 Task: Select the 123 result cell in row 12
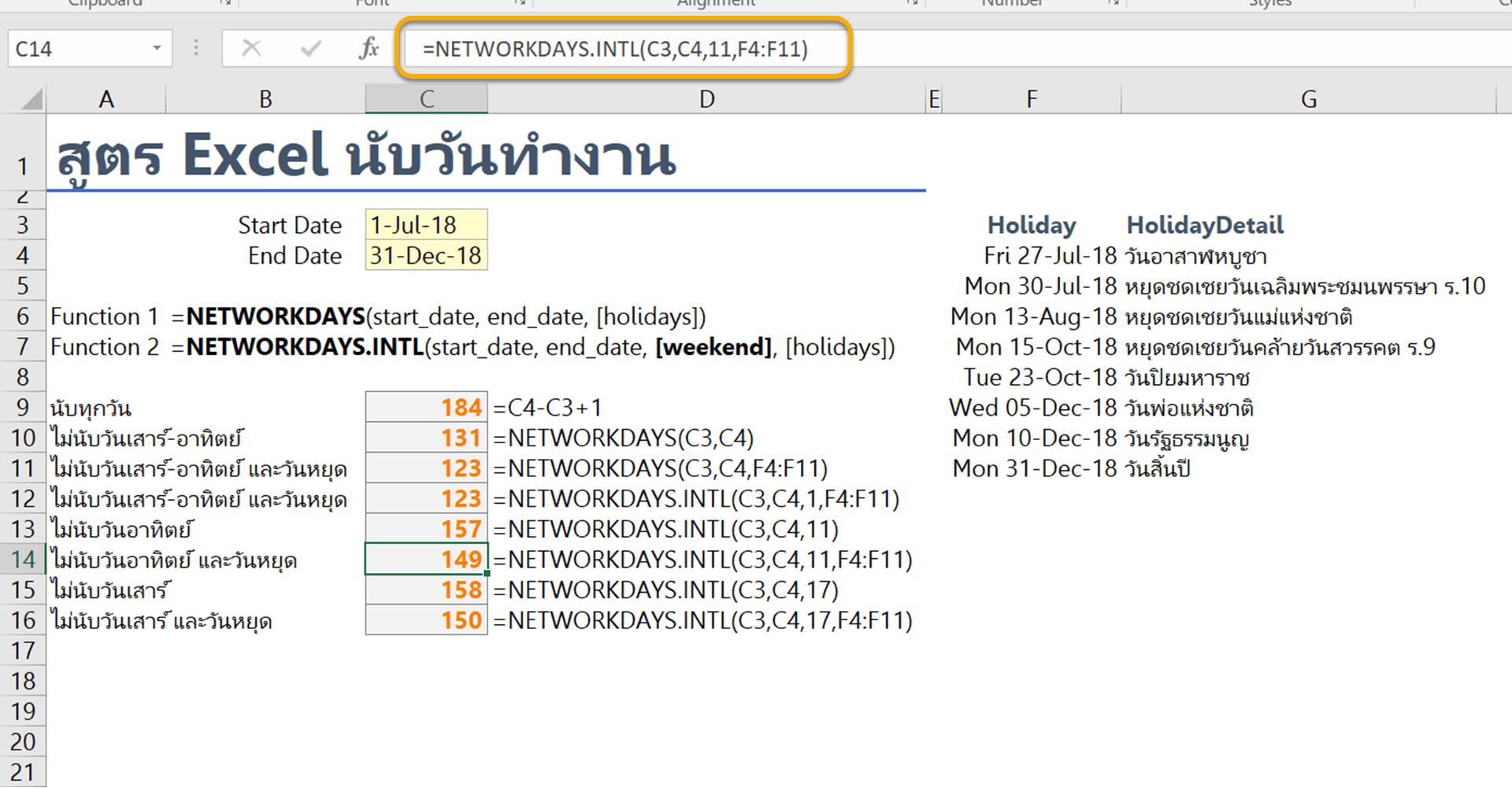coord(426,499)
